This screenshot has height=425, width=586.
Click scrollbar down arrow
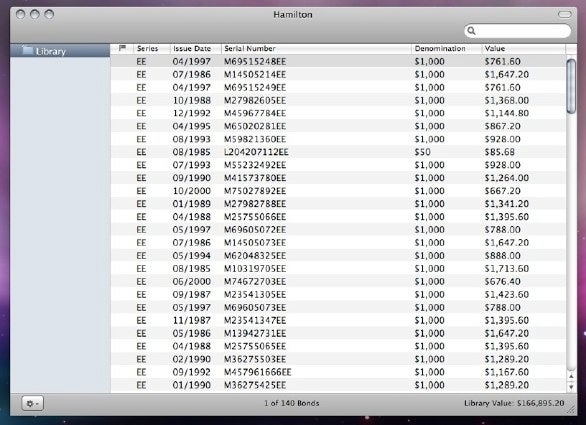(x=571, y=386)
